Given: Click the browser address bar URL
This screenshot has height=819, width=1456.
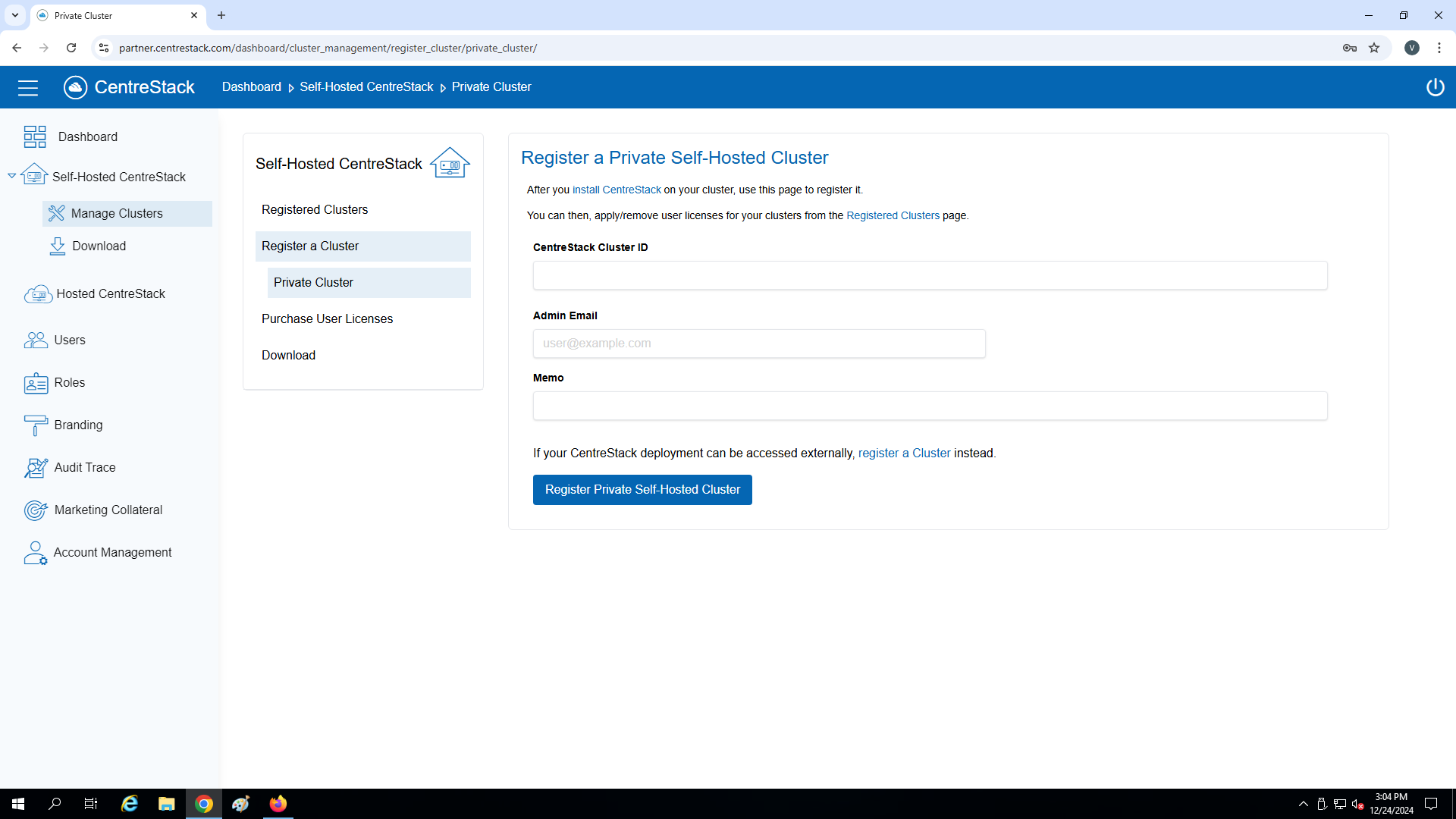Looking at the screenshot, I should [328, 48].
